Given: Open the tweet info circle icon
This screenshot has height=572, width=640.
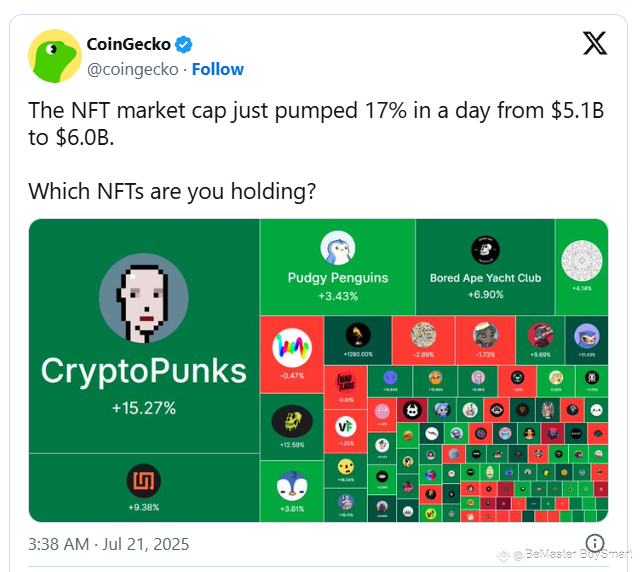Looking at the screenshot, I should (595, 543).
